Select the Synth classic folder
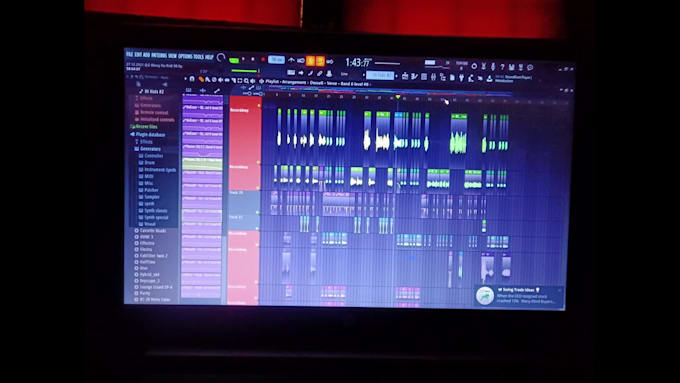The width and height of the screenshot is (680, 383). pyautogui.click(x=153, y=210)
